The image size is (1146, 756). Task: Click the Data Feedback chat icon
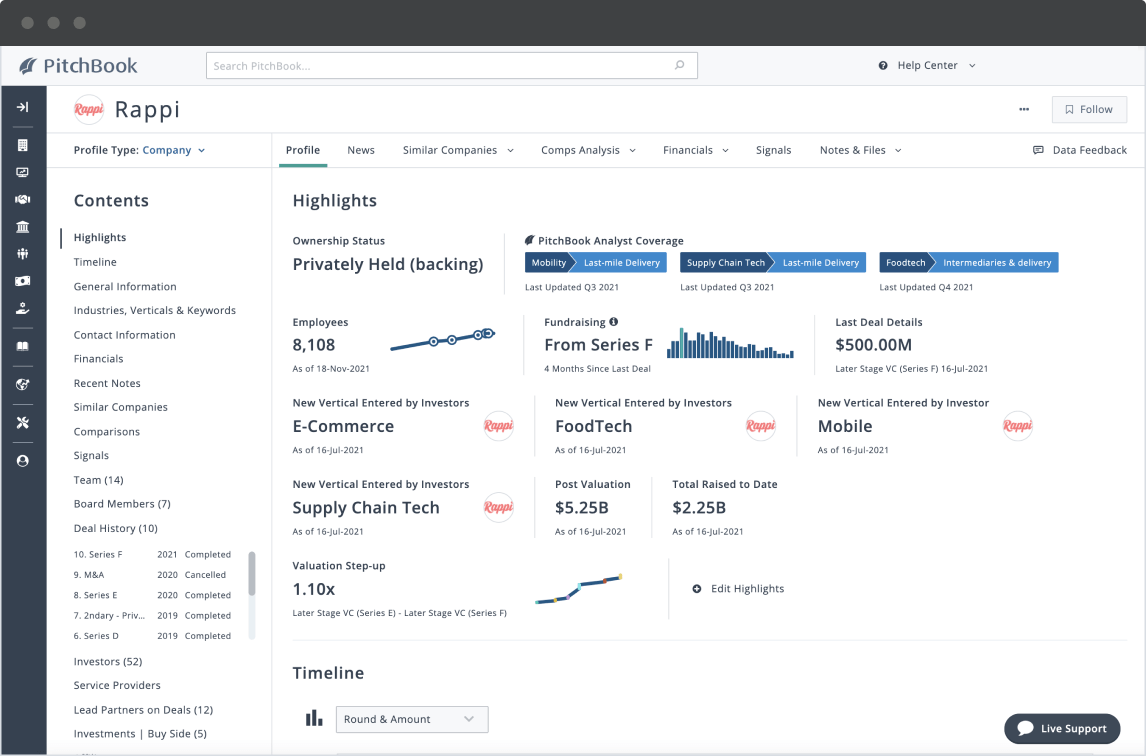pyautogui.click(x=1038, y=150)
